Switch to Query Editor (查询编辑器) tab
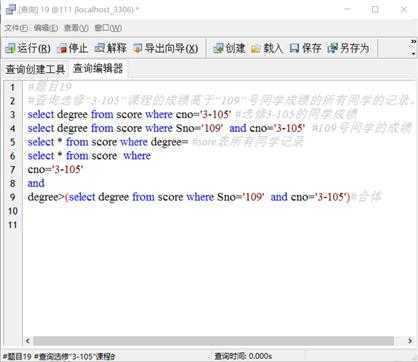The image size is (418, 362). point(98,69)
